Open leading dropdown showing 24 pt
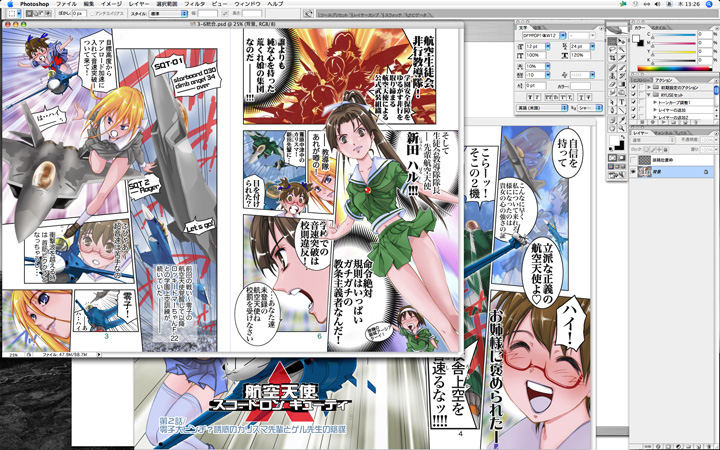 point(592,46)
